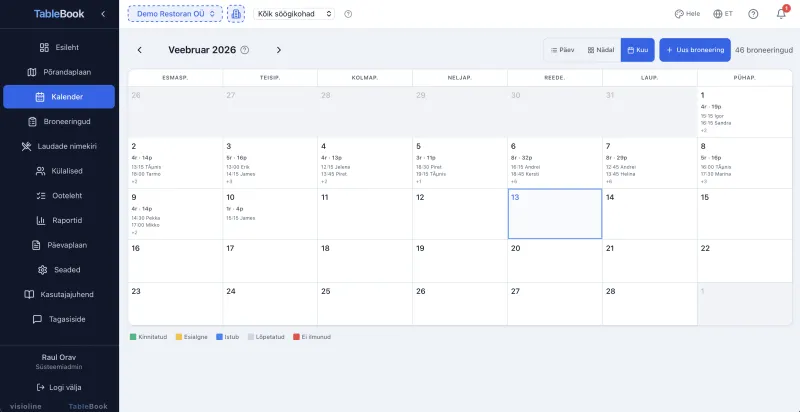Create new booking with Uus broneering
Image resolution: width=800 pixels, height=412 pixels.
click(695, 50)
